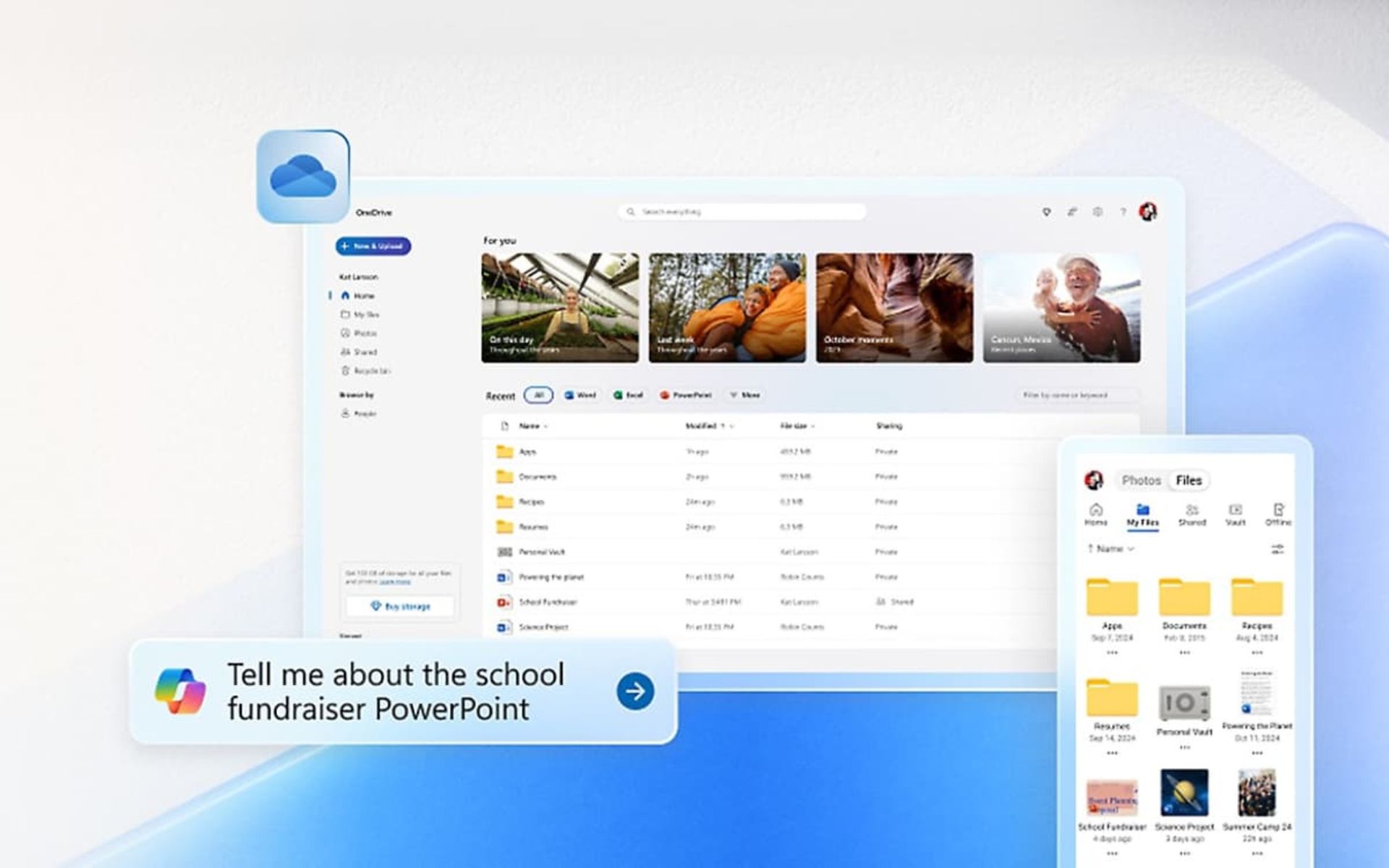
Task: Open Apps folder in mobile grid
Action: click(1112, 596)
